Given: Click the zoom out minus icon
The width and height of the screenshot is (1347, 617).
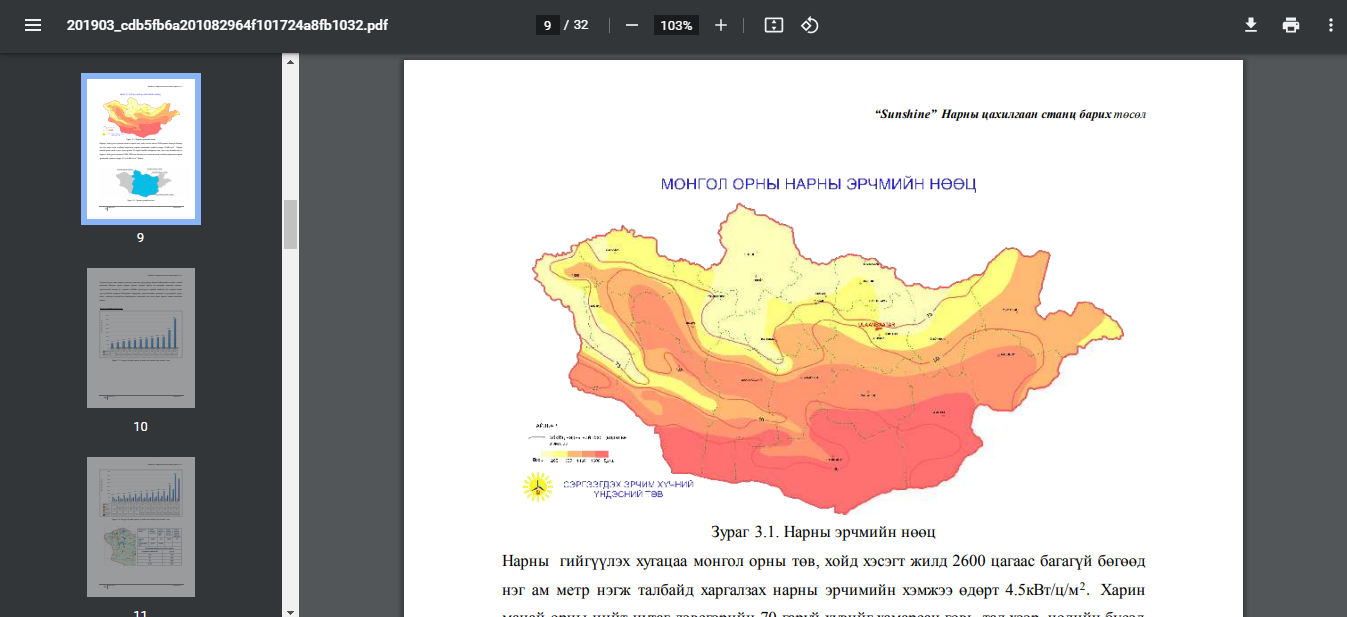Looking at the screenshot, I should point(632,25).
